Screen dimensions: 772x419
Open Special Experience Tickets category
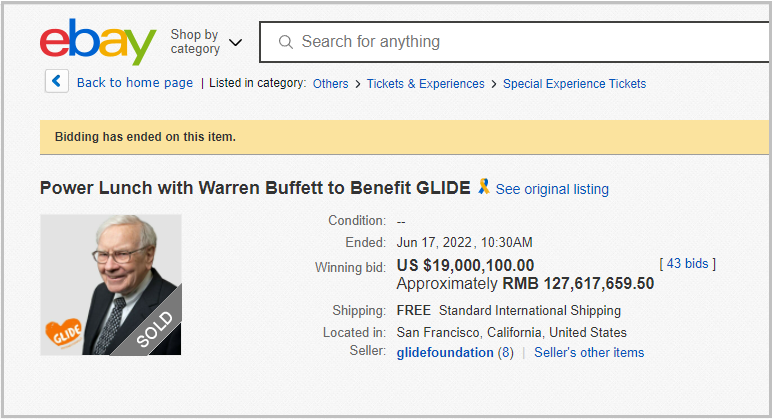pyautogui.click(x=574, y=84)
